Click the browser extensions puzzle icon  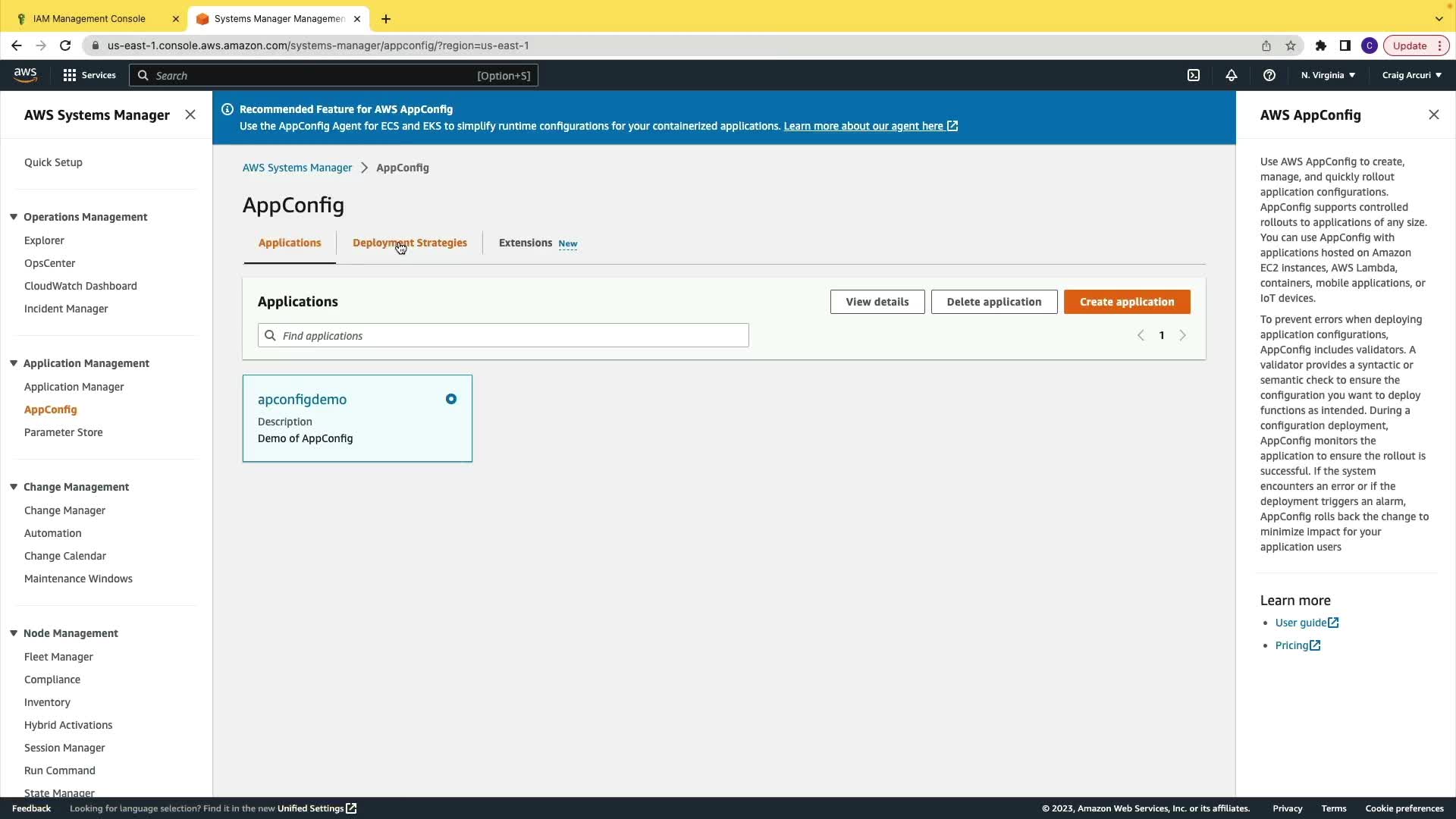(x=1321, y=45)
